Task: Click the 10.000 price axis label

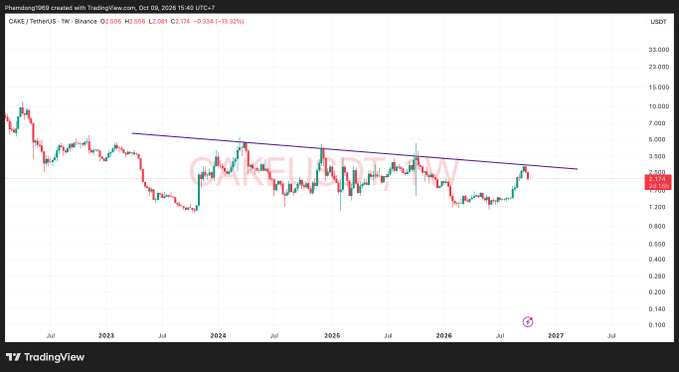Action: 658,106
